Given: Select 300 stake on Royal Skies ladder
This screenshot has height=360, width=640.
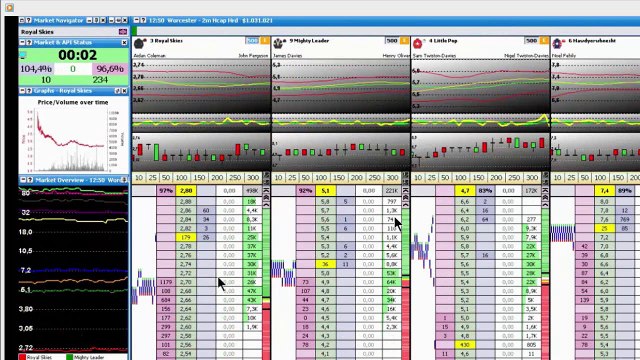Looking at the screenshot, I should (x=253, y=178).
